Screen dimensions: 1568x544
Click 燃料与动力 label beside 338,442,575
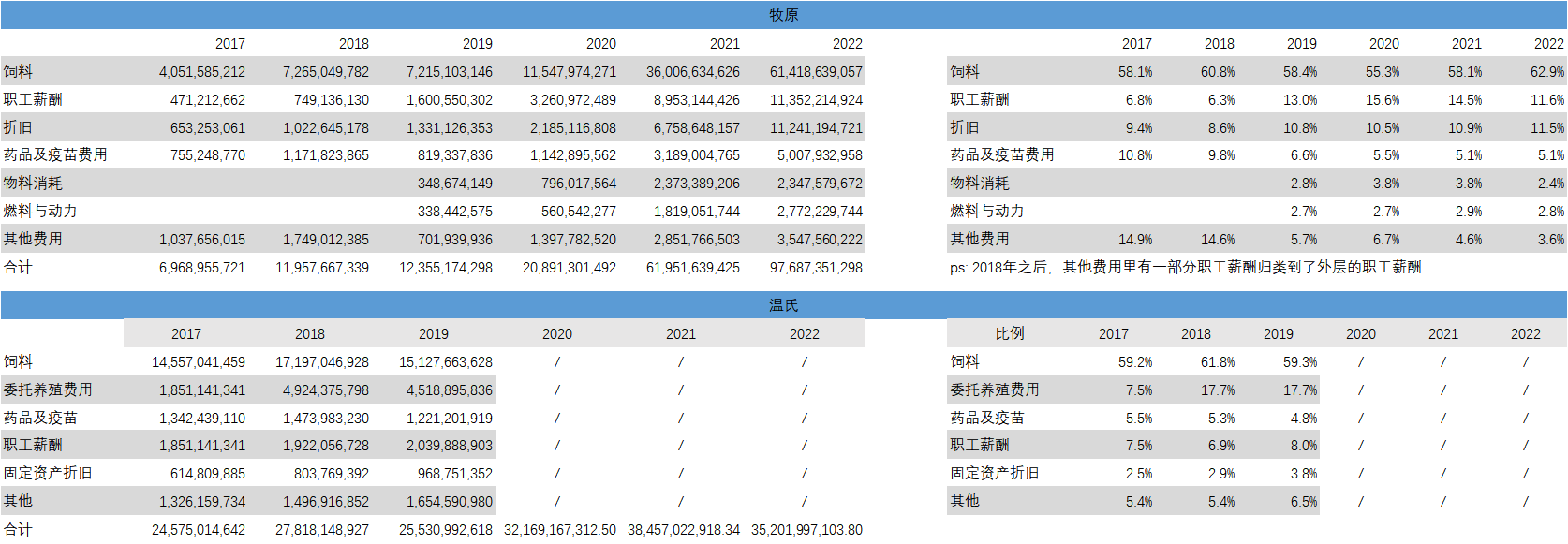(40, 212)
